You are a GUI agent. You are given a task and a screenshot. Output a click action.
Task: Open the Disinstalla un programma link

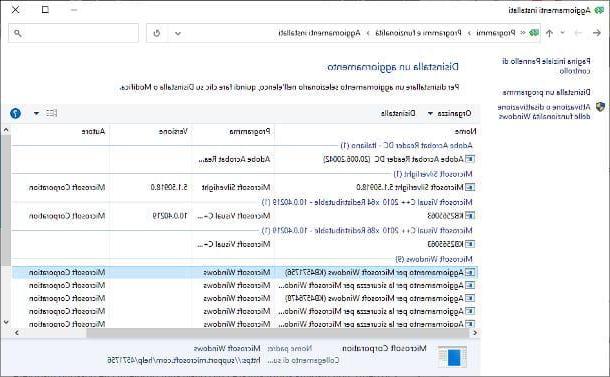pos(546,92)
